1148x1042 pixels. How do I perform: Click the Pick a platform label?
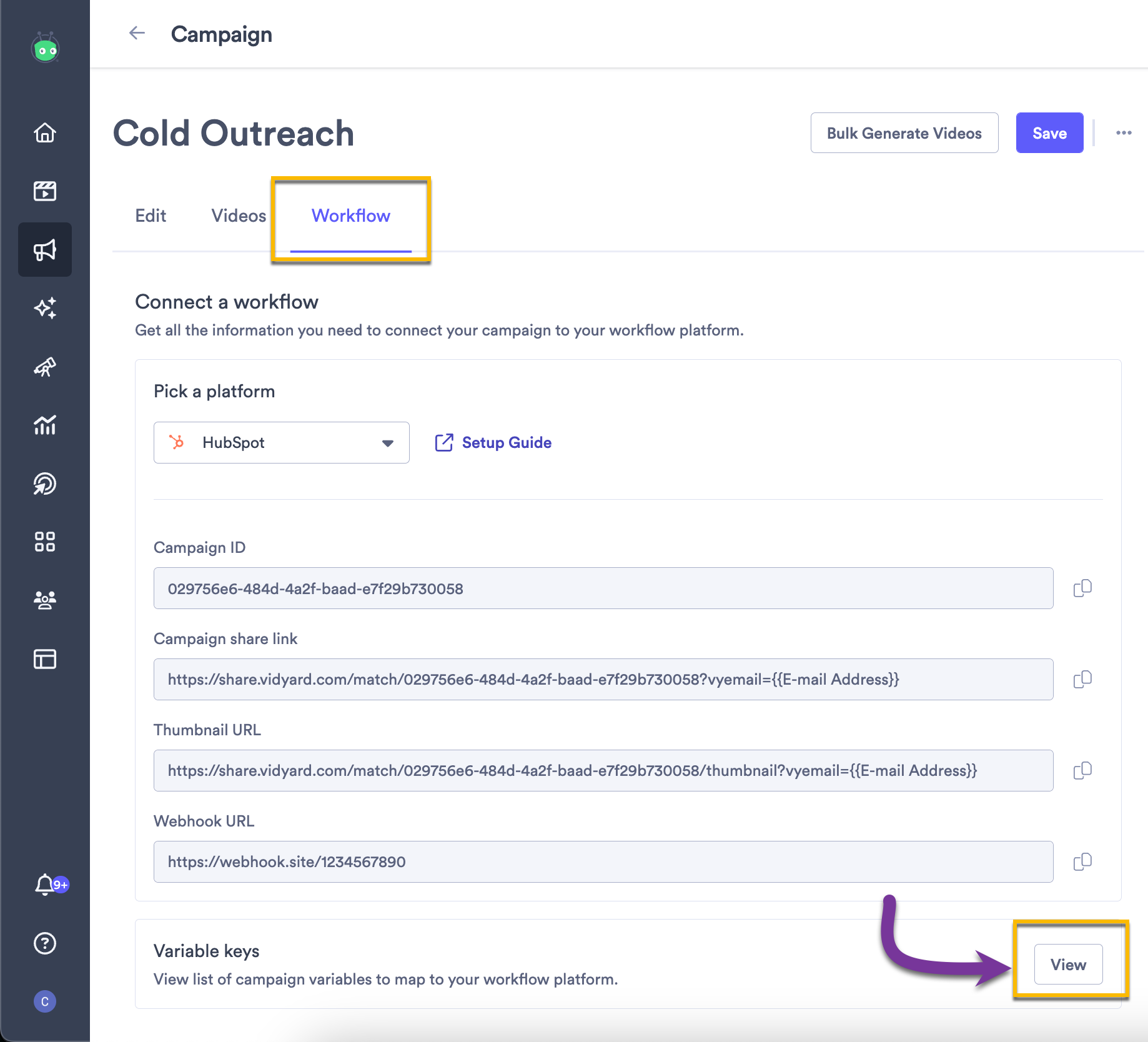(214, 391)
